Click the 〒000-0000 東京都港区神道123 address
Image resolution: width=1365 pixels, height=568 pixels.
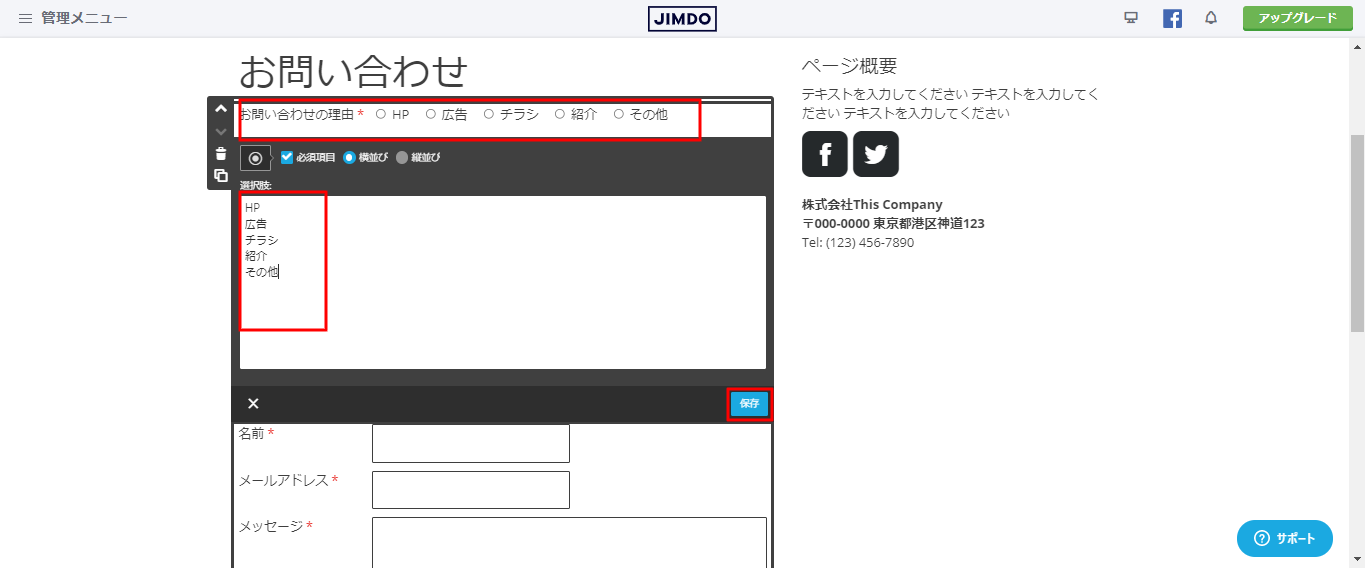893,224
